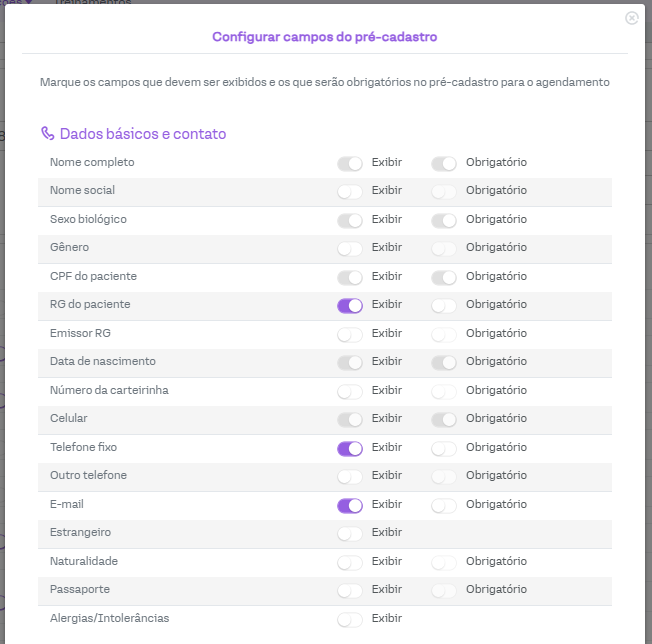Screen dimensions: 652x644
Task: Toggle Exibir for Número da carteirinha
Action: [350, 391]
